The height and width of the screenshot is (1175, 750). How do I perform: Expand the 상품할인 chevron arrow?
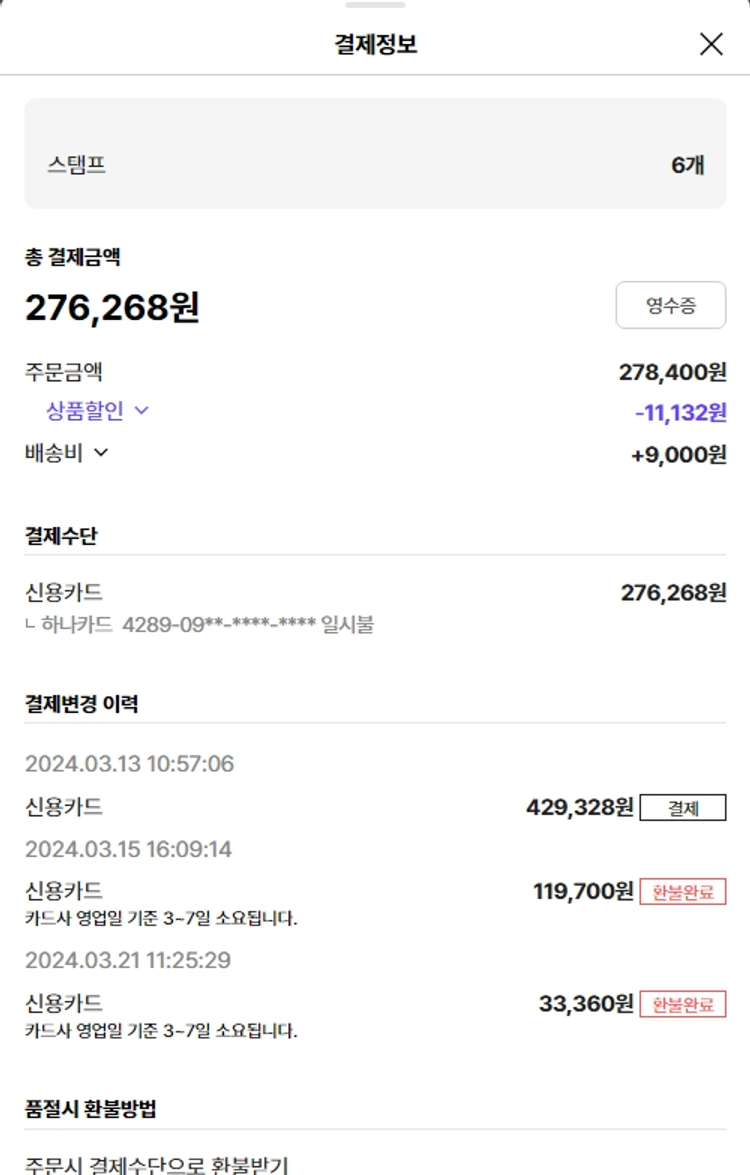pos(141,410)
